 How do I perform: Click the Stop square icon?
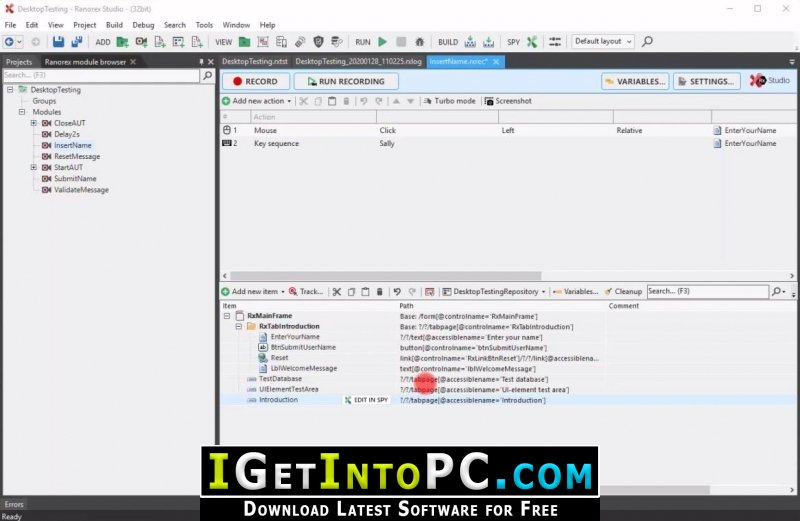401,42
